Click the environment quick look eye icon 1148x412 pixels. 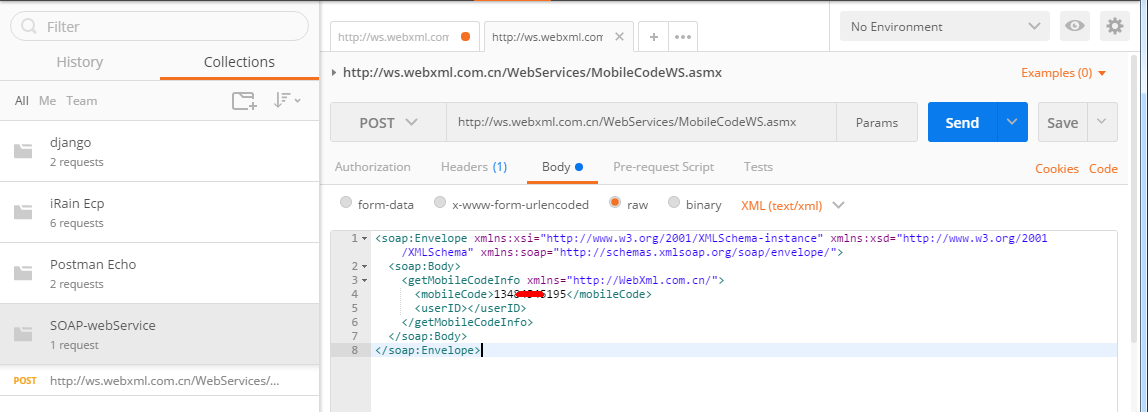[x=1075, y=26]
